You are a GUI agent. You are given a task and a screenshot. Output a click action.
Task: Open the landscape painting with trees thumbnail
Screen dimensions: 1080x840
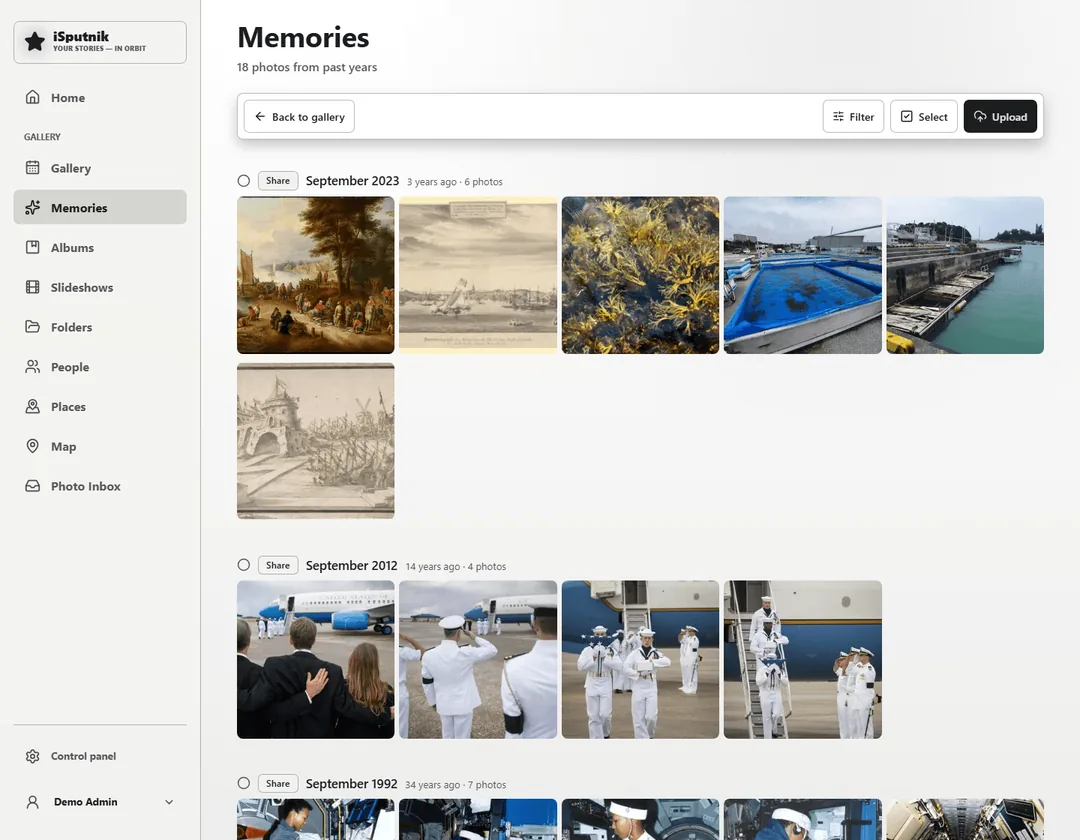315,275
